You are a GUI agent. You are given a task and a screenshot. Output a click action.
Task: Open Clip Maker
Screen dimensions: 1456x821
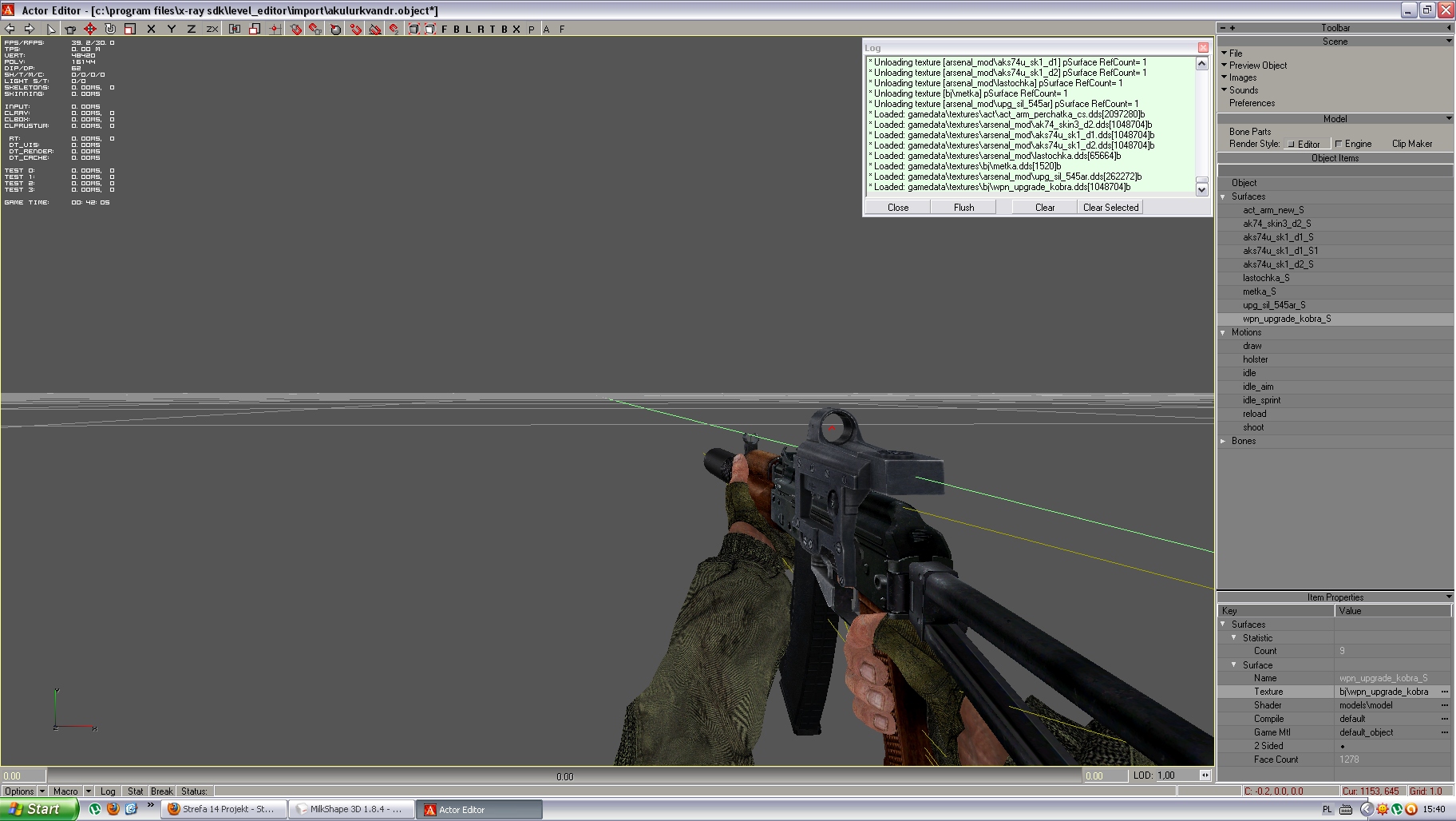[1412, 144]
